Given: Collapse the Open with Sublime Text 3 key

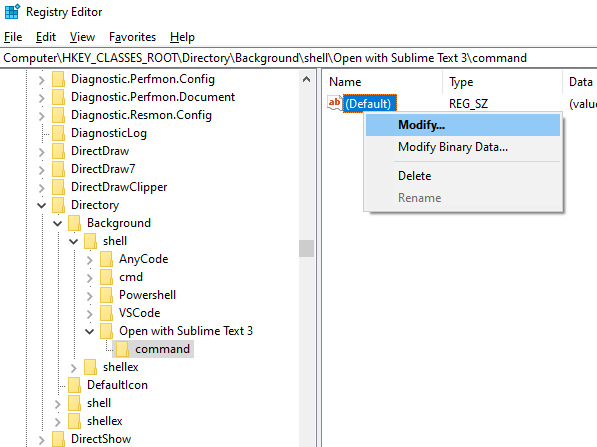Looking at the screenshot, I should click(x=89, y=332).
